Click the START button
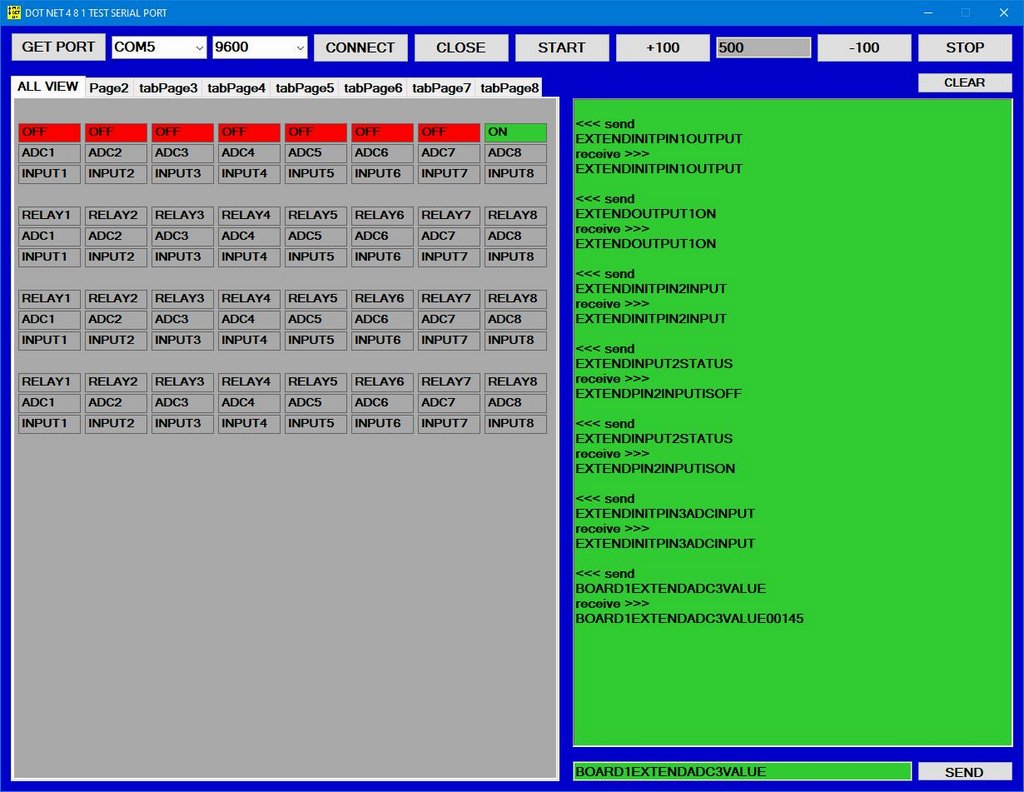1024x792 pixels. click(562, 48)
